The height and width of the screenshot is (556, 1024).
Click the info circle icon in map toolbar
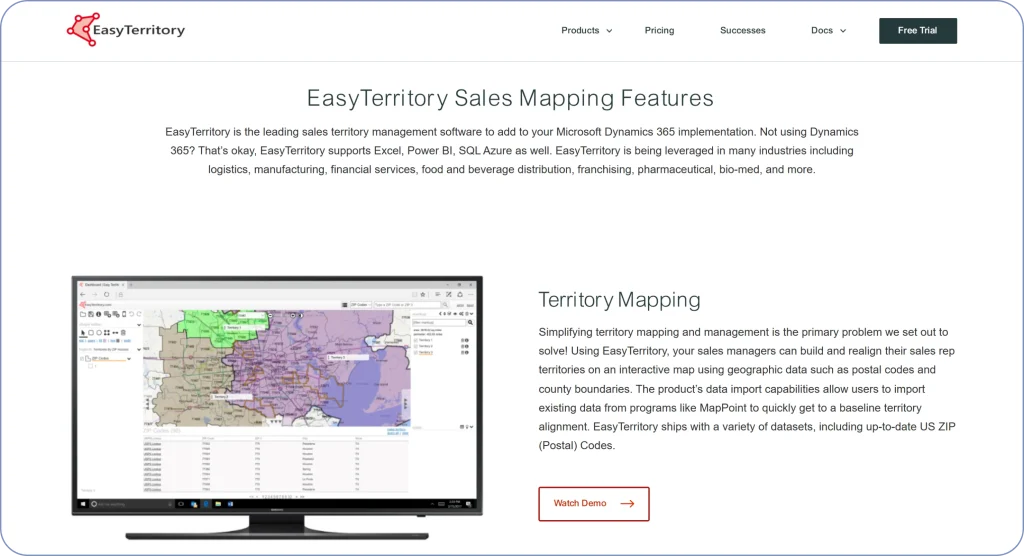click(99, 314)
